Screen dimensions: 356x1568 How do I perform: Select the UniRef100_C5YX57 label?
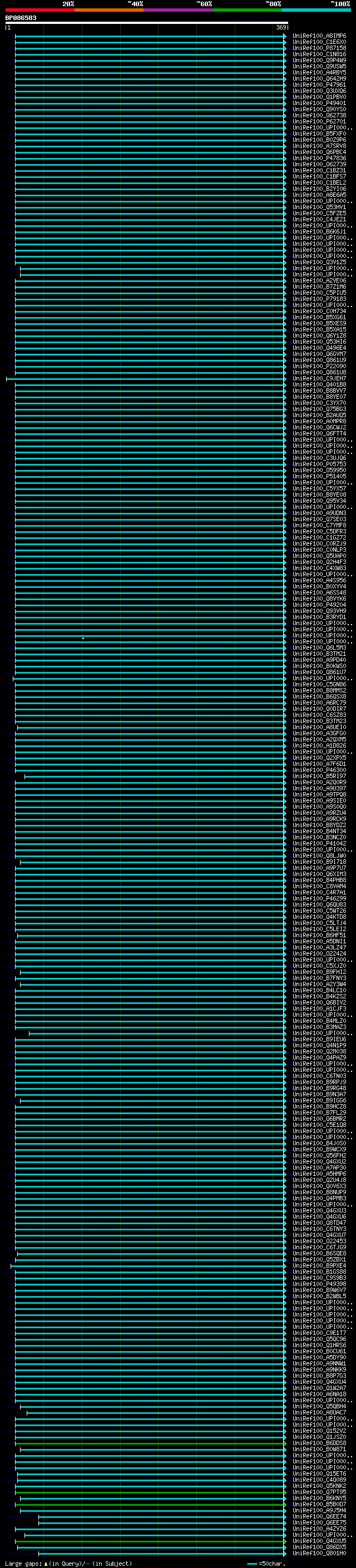[319, 488]
